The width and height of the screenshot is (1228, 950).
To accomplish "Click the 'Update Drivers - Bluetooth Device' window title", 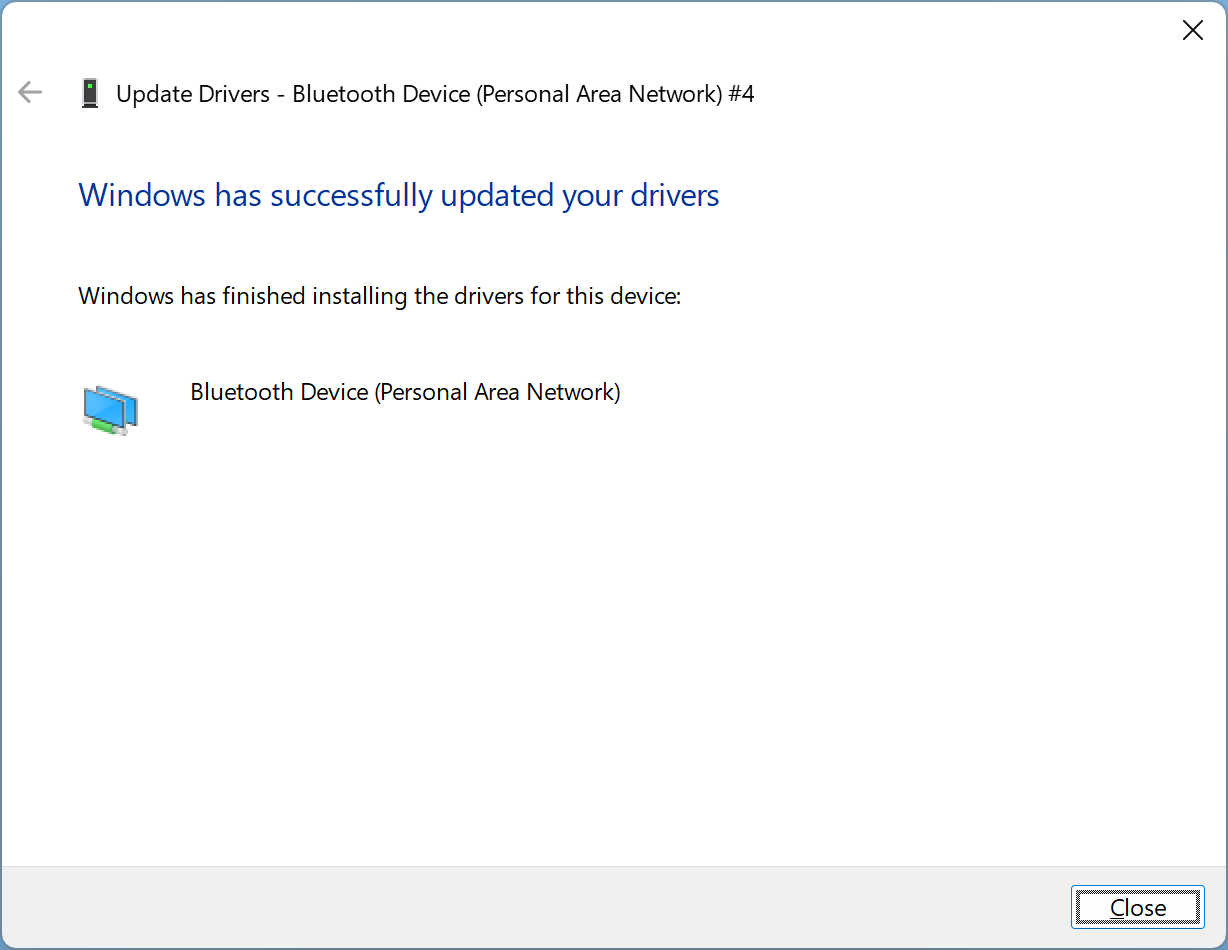I will pyautogui.click(x=435, y=94).
